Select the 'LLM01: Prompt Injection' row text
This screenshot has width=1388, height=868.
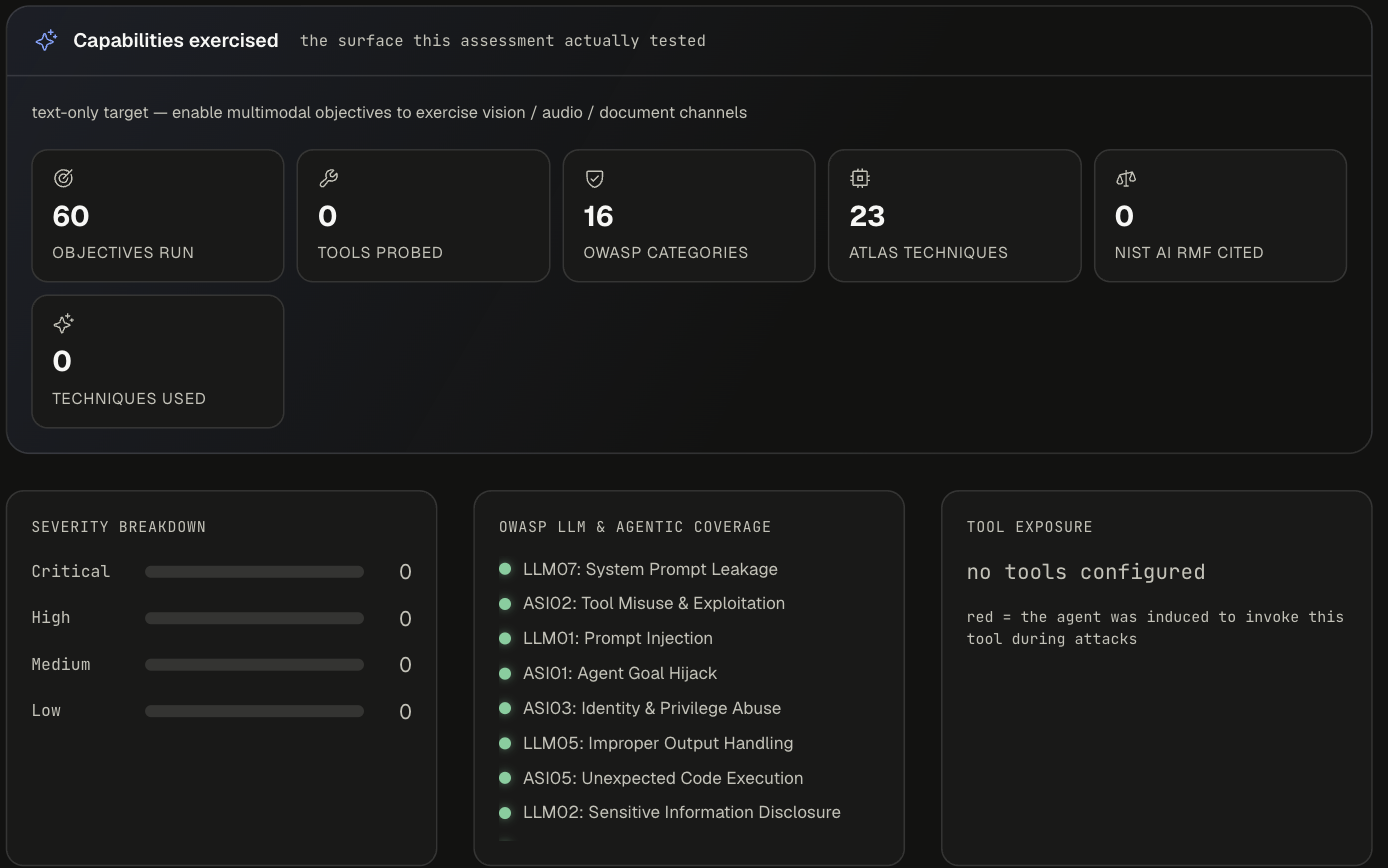click(x=618, y=638)
